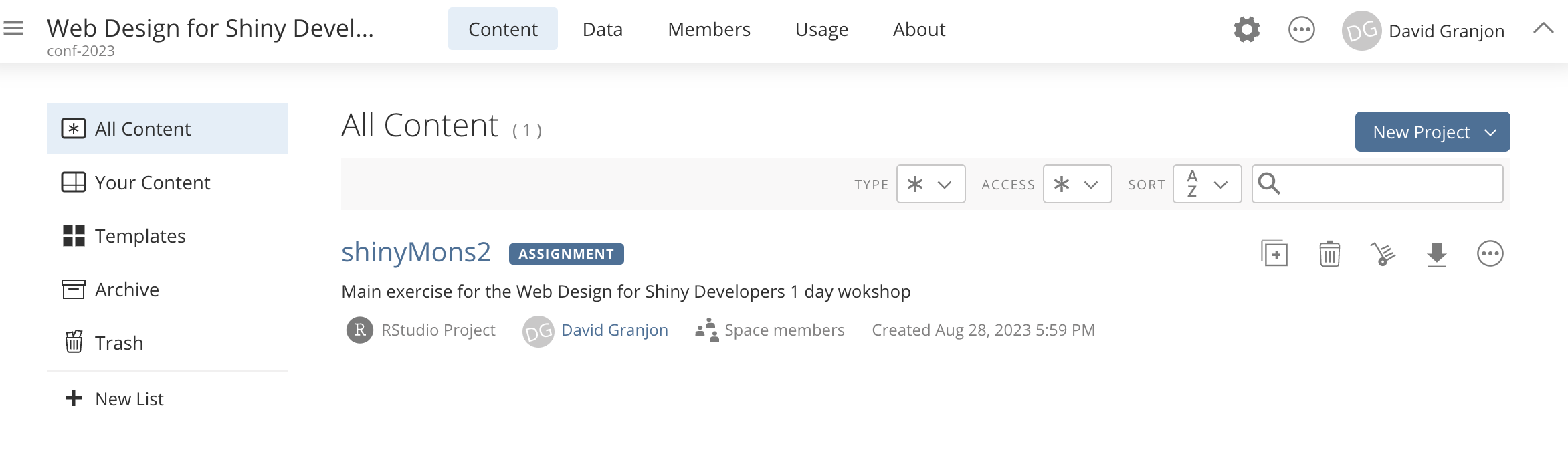This screenshot has width=1568, height=456.
Task: Click the Web Design for Shiny space title
Action: (210, 28)
